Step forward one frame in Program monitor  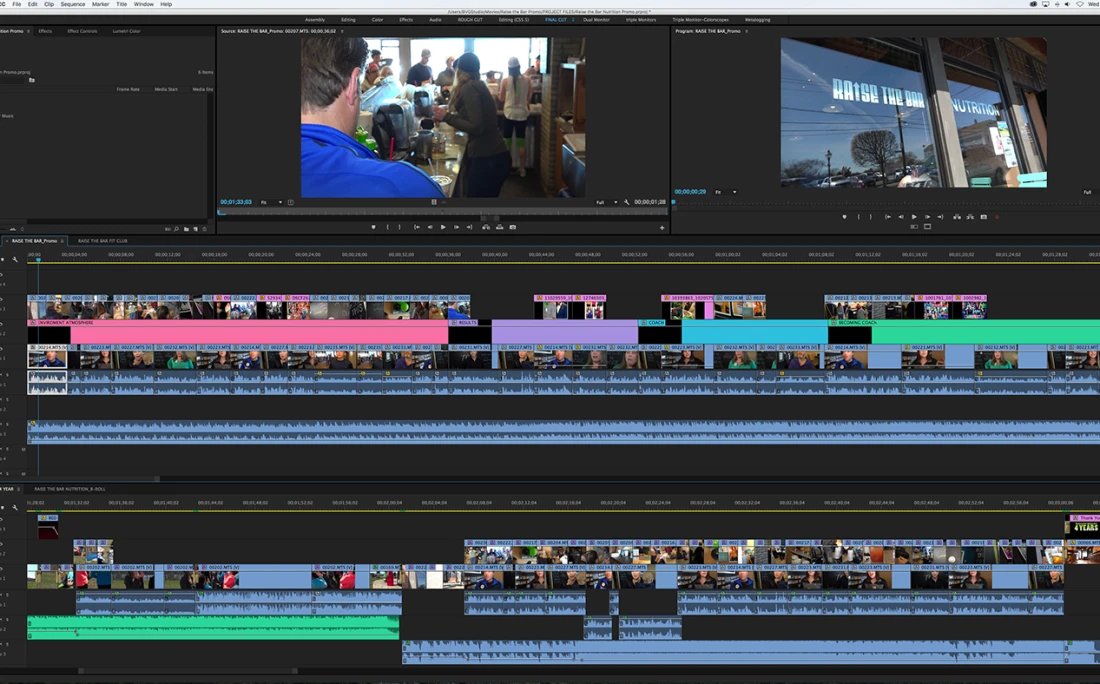click(928, 217)
